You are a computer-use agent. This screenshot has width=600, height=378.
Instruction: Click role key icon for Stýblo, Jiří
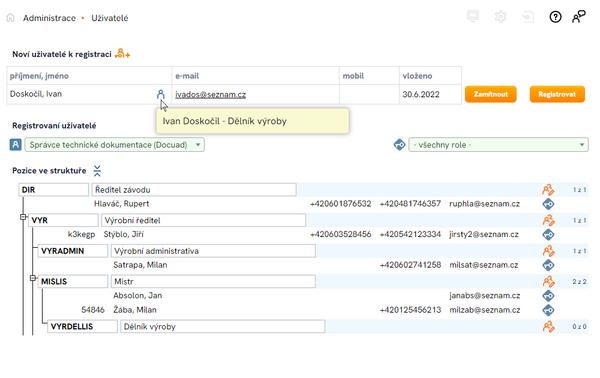tap(548, 235)
